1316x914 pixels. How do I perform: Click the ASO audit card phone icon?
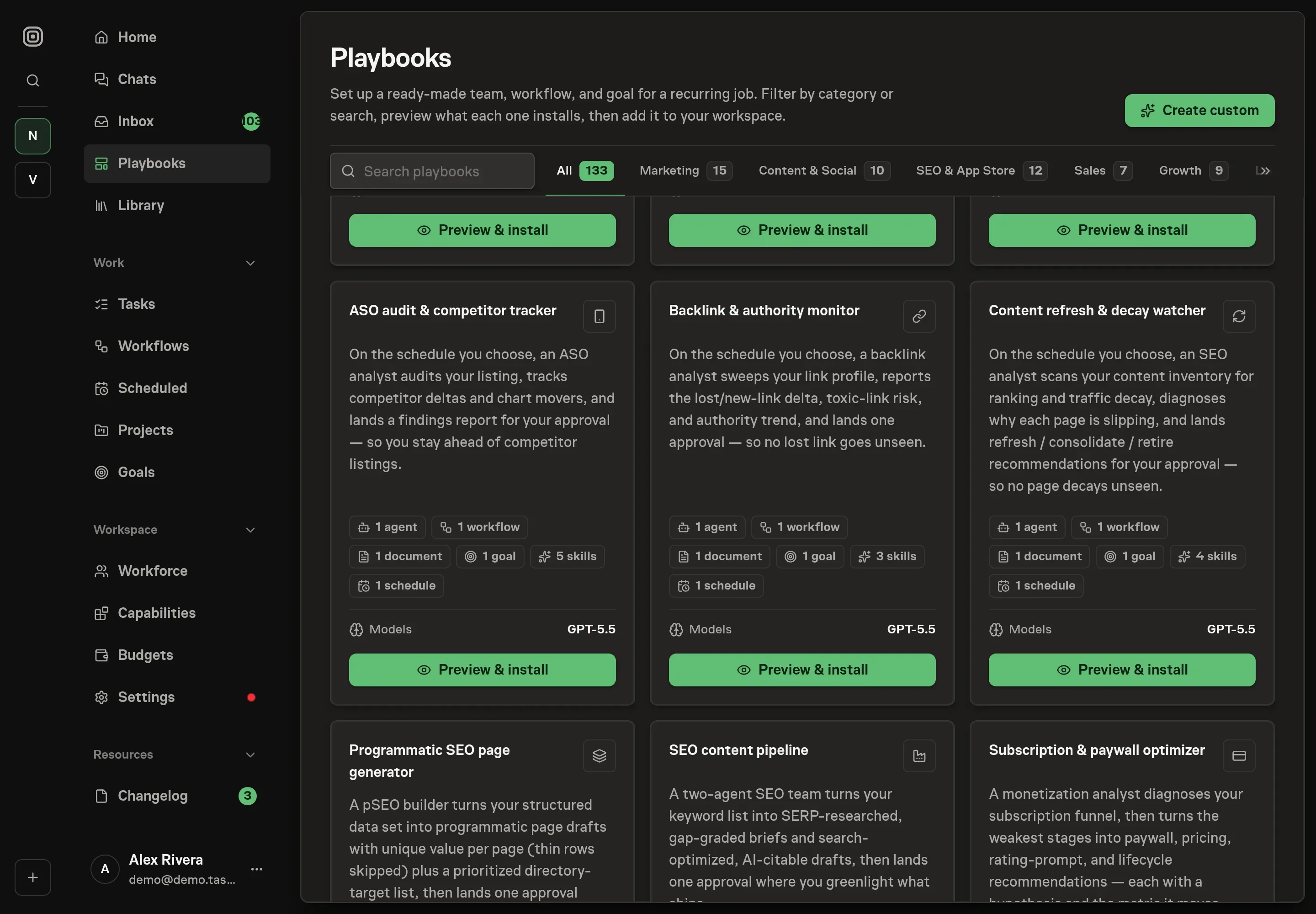(599, 316)
